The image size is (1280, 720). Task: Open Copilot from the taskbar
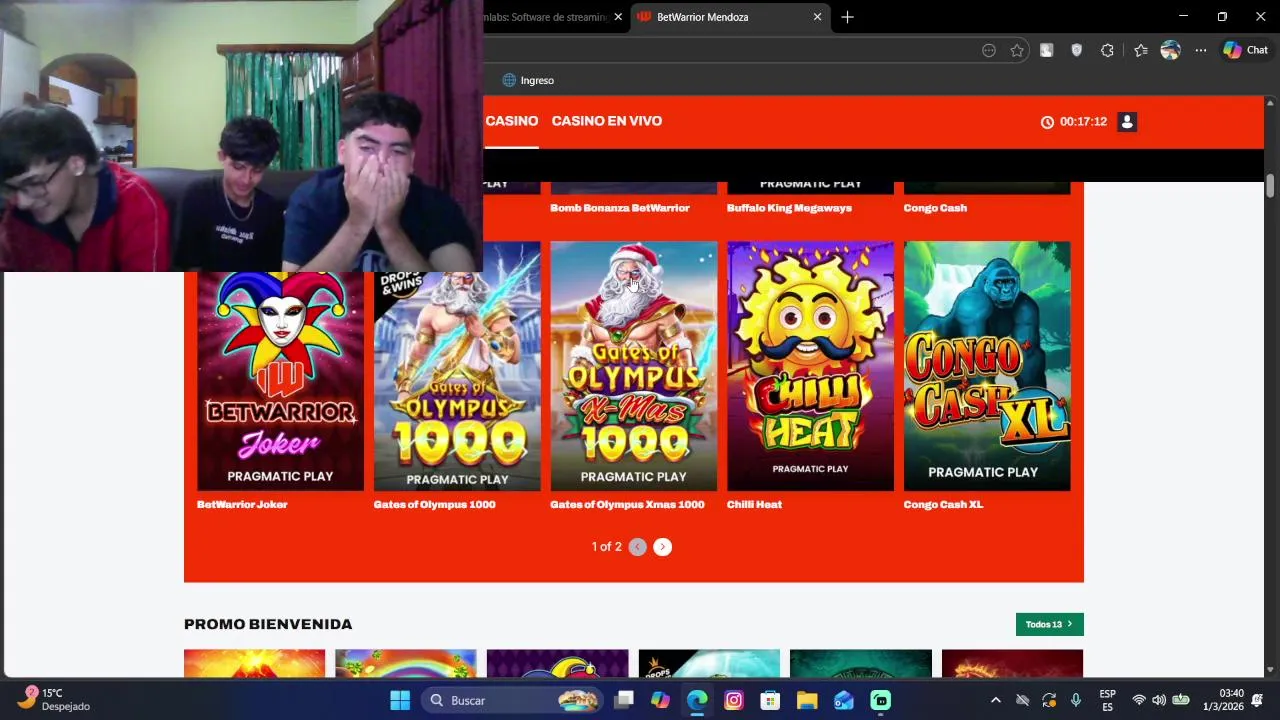tap(660, 701)
